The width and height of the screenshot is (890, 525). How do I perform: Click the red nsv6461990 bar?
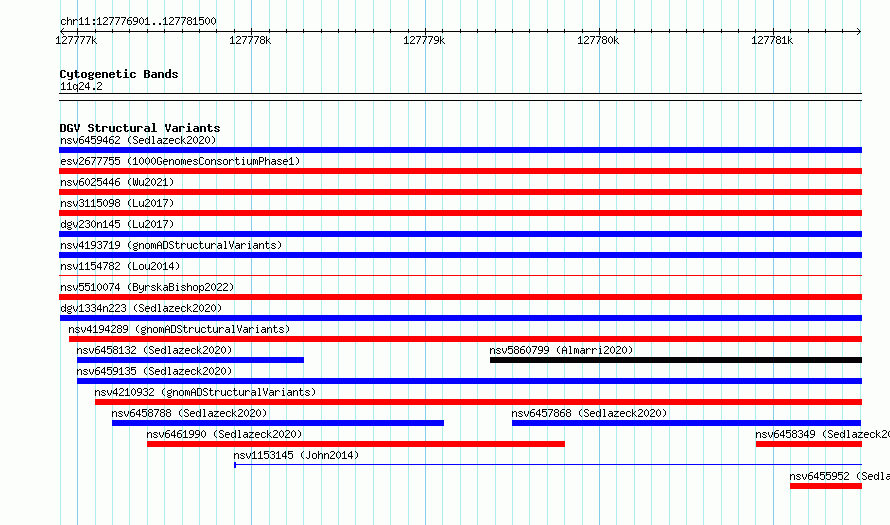[x=356, y=444]
